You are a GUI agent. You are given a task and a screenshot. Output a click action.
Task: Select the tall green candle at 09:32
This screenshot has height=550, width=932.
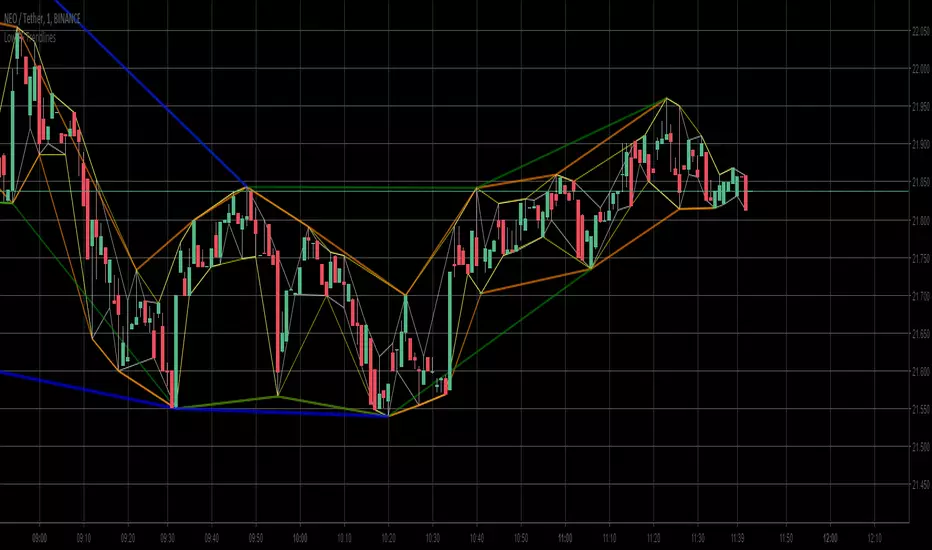176,351
